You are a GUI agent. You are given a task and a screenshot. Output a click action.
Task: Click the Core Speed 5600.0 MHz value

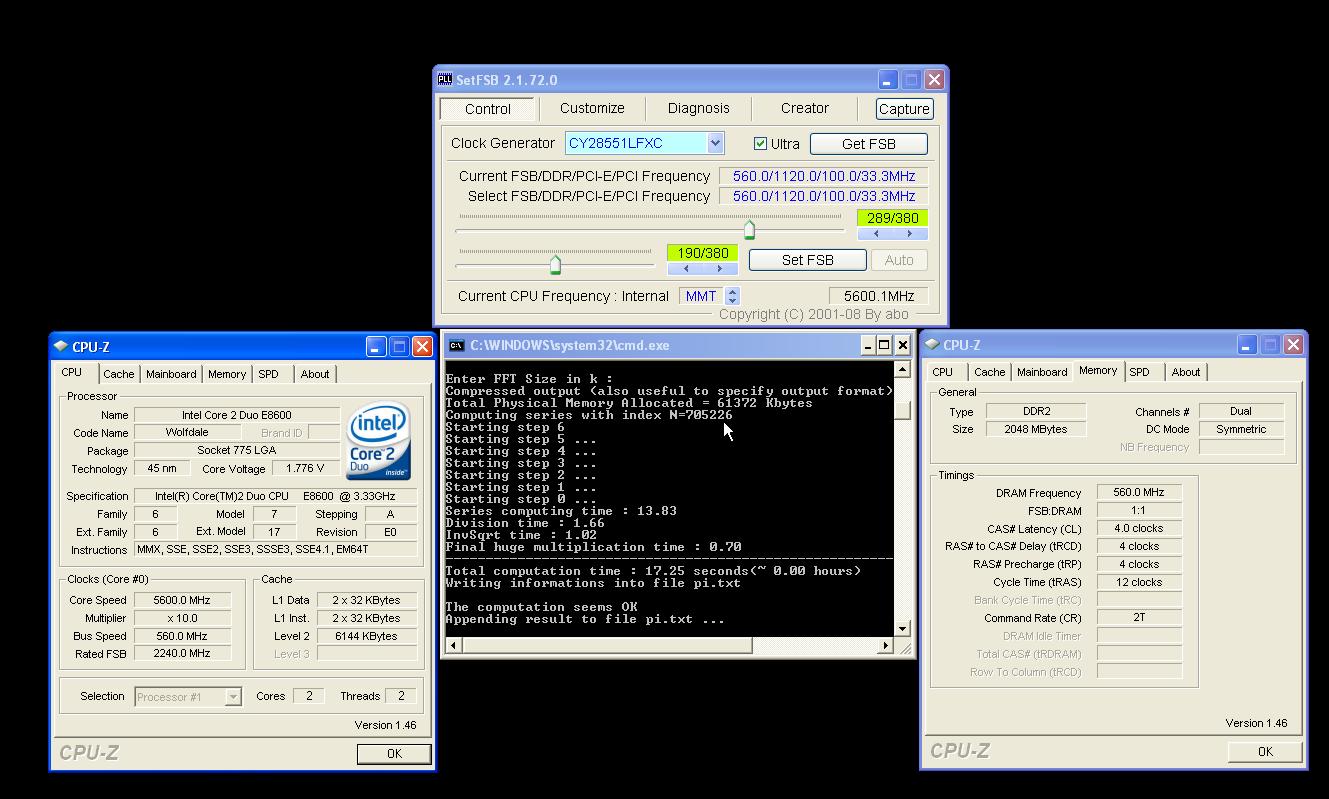click(182, 600)
